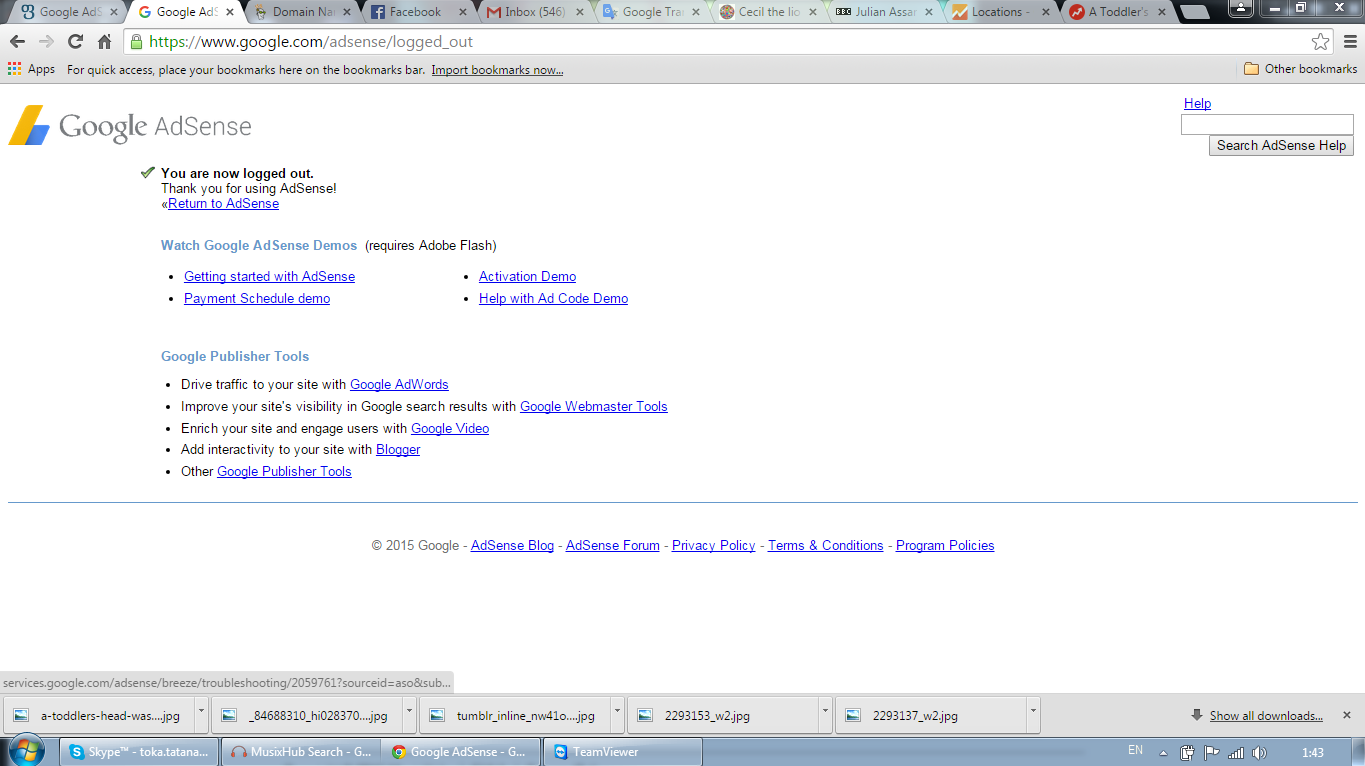Click Show all downloads link
This screenshot has height=766, width=1365.
1266,715
